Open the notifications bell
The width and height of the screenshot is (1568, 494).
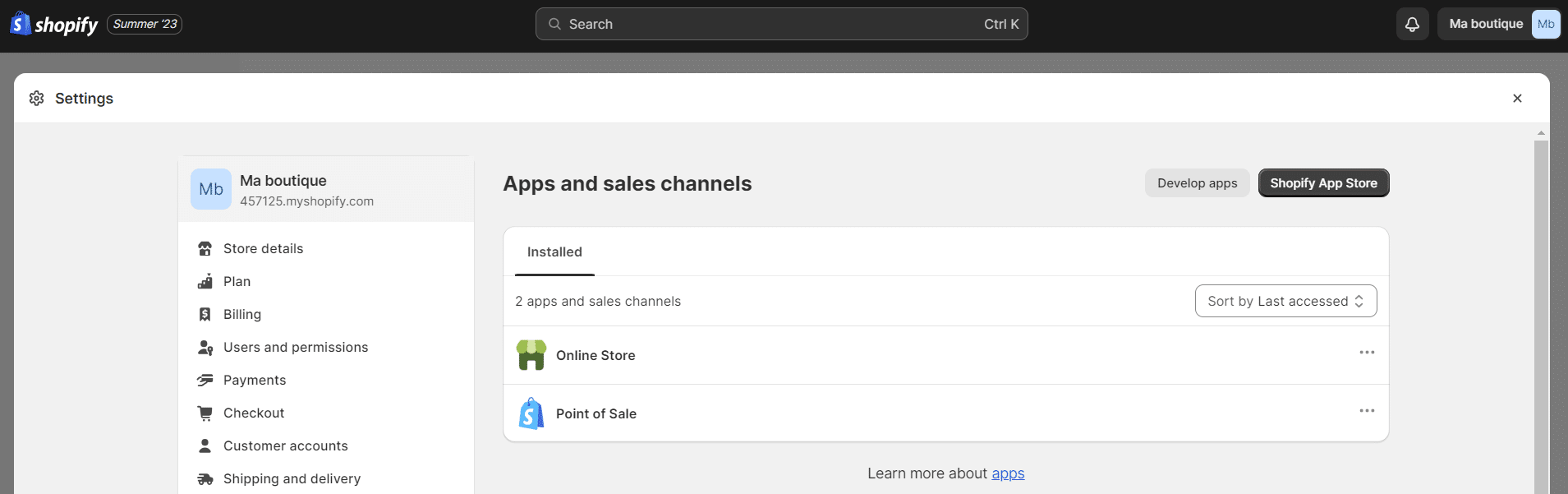1412,25
